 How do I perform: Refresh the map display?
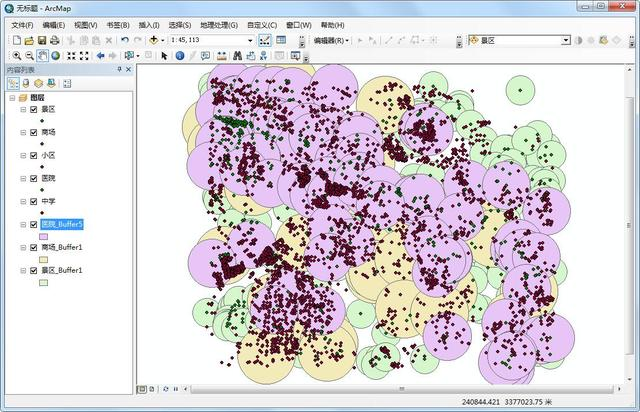pos(166,389)
